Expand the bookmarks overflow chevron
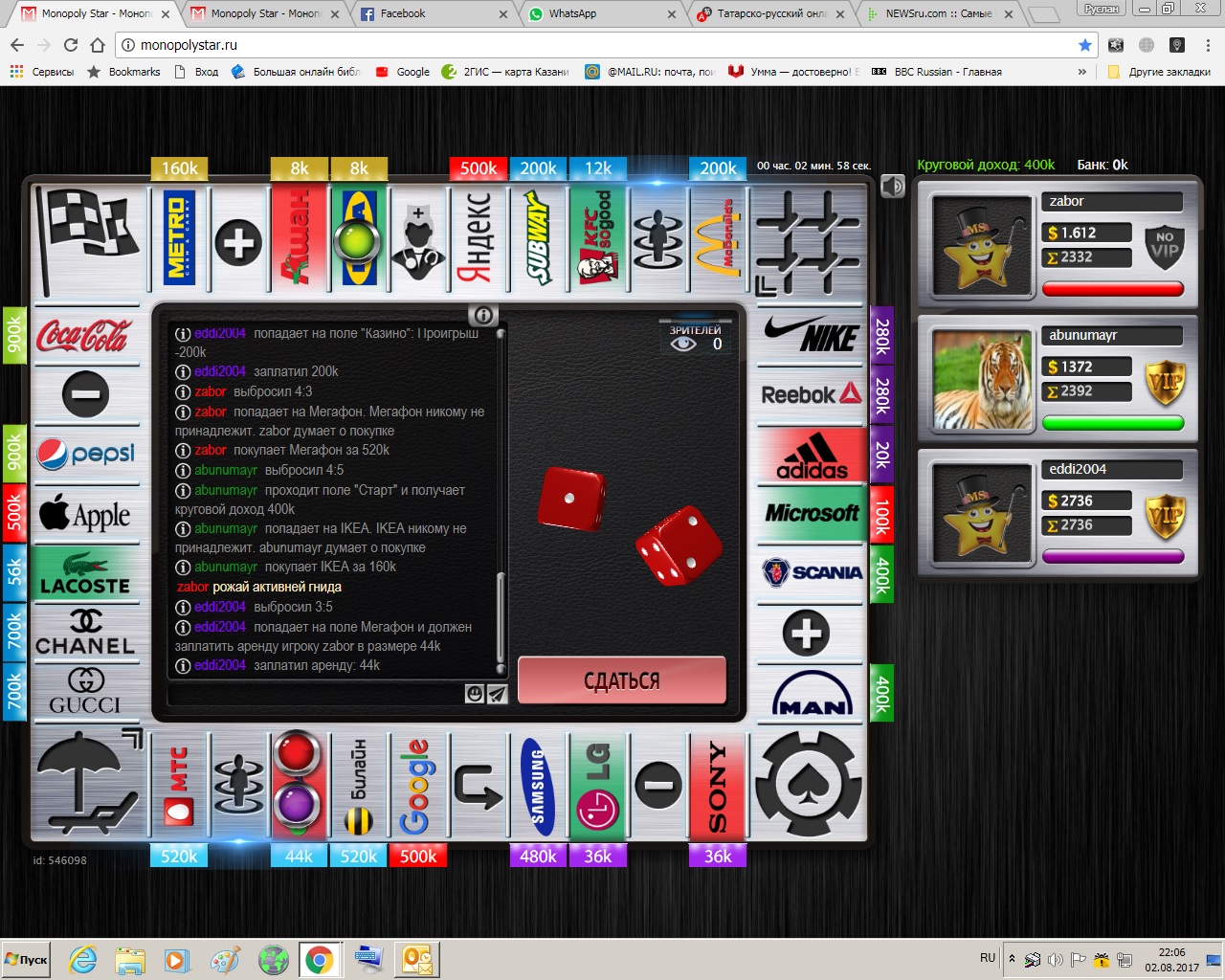1225x980 pixels. pos(1082,72)
